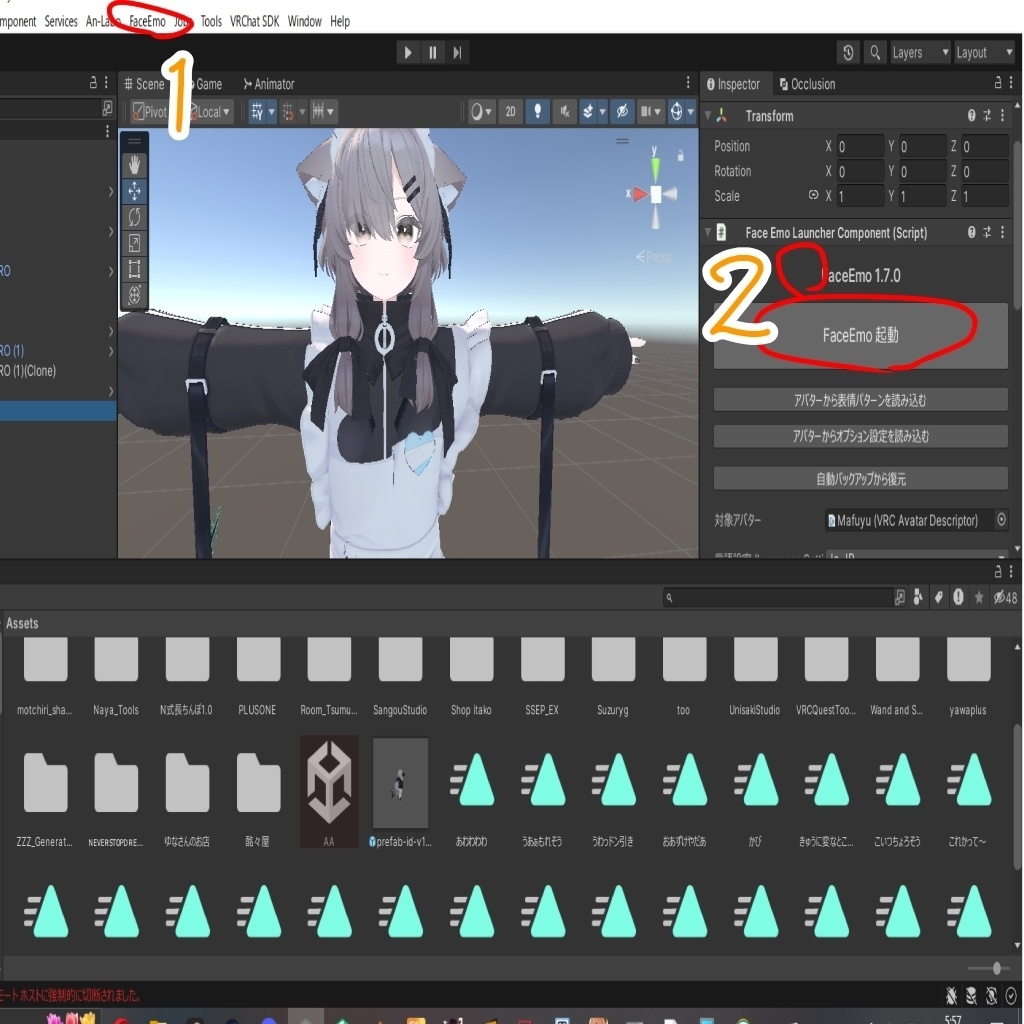
Task: Open Layers dropdown
Action: coord(920,53)
